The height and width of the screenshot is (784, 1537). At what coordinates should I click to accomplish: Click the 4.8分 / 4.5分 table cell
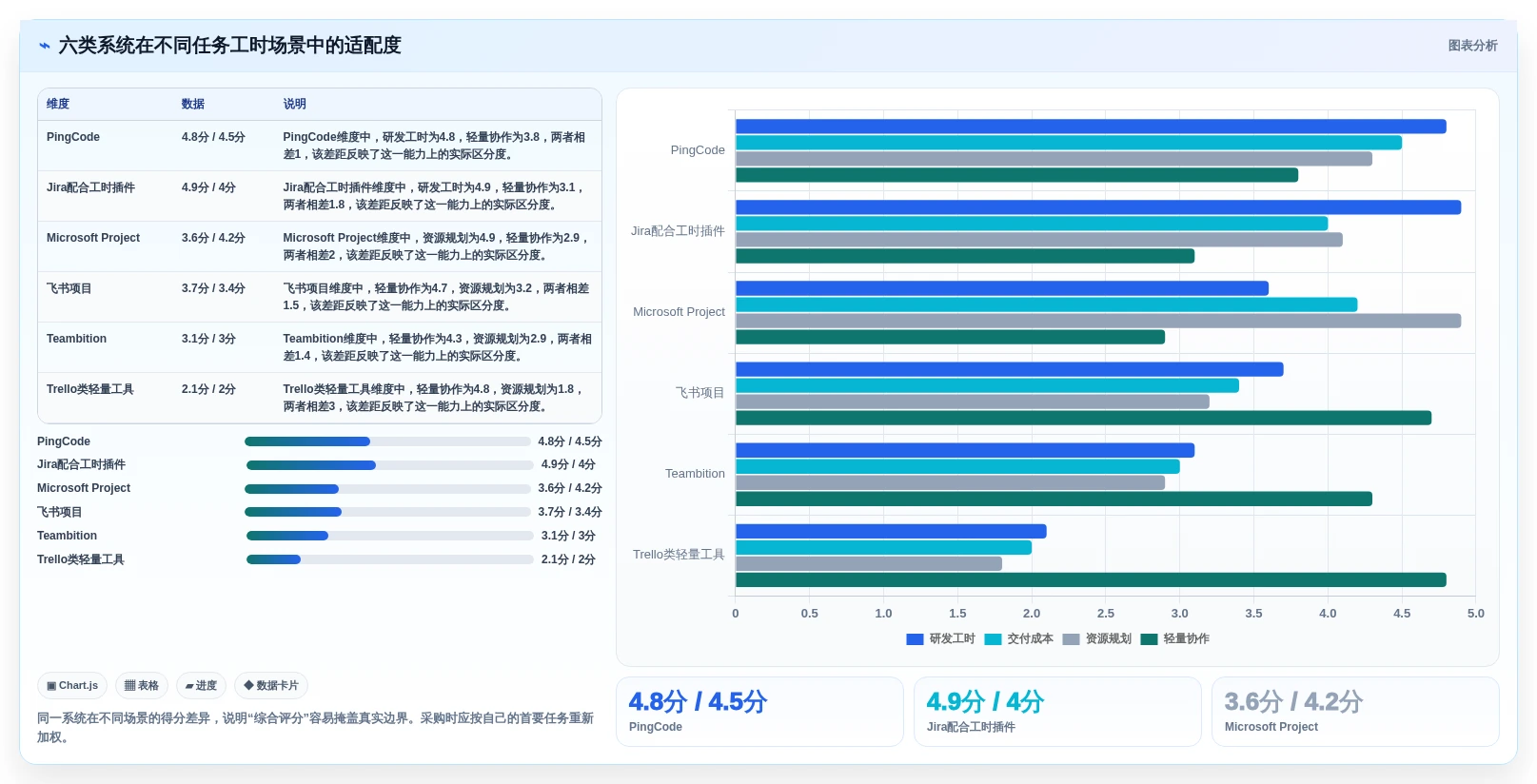(213, 137)
